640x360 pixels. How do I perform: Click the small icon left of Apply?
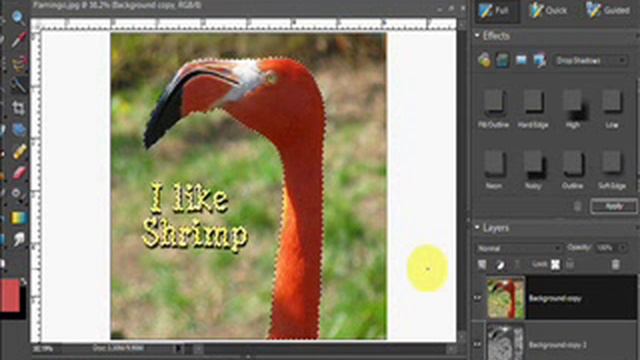pos(577,206)
